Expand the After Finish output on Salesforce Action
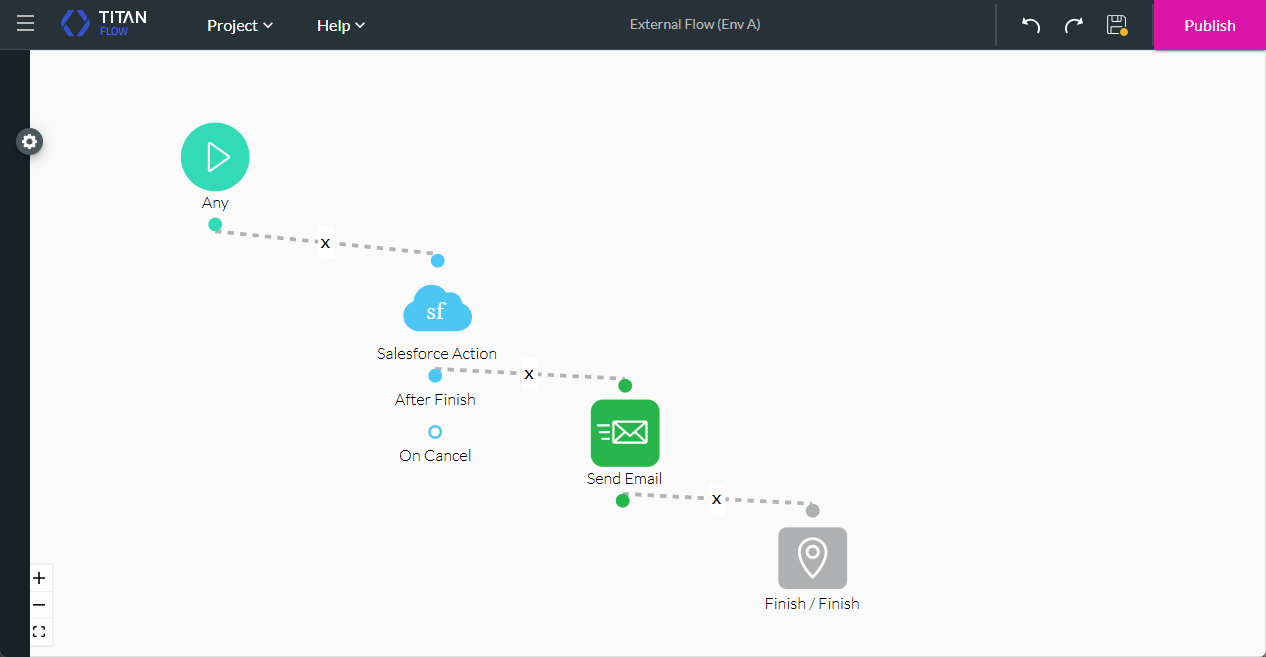Screen dimensions: 1266x657 coord(435,375)
